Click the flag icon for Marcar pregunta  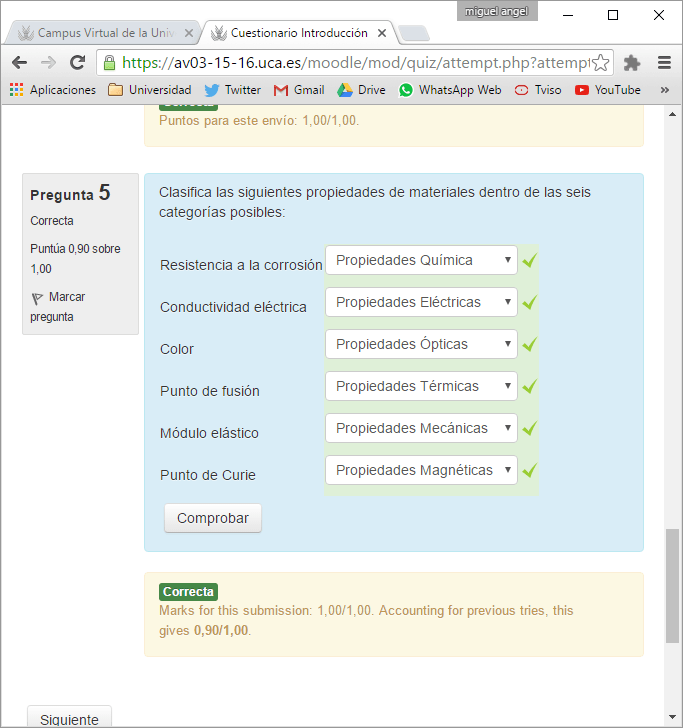point(37,299)
